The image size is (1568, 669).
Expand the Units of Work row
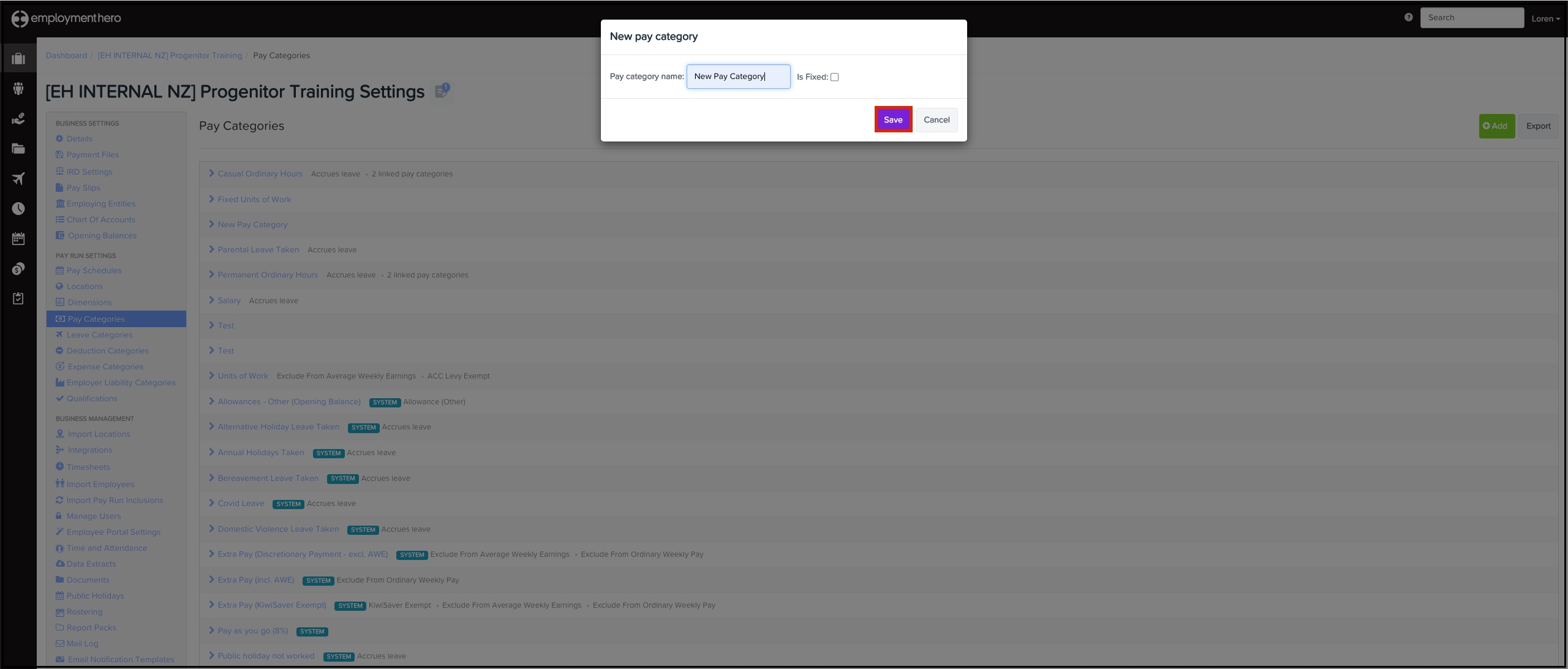click(211, 376)
